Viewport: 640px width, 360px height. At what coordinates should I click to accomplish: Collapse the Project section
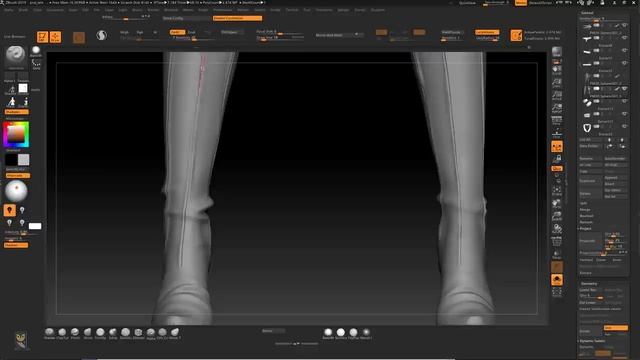coord(585,229)
